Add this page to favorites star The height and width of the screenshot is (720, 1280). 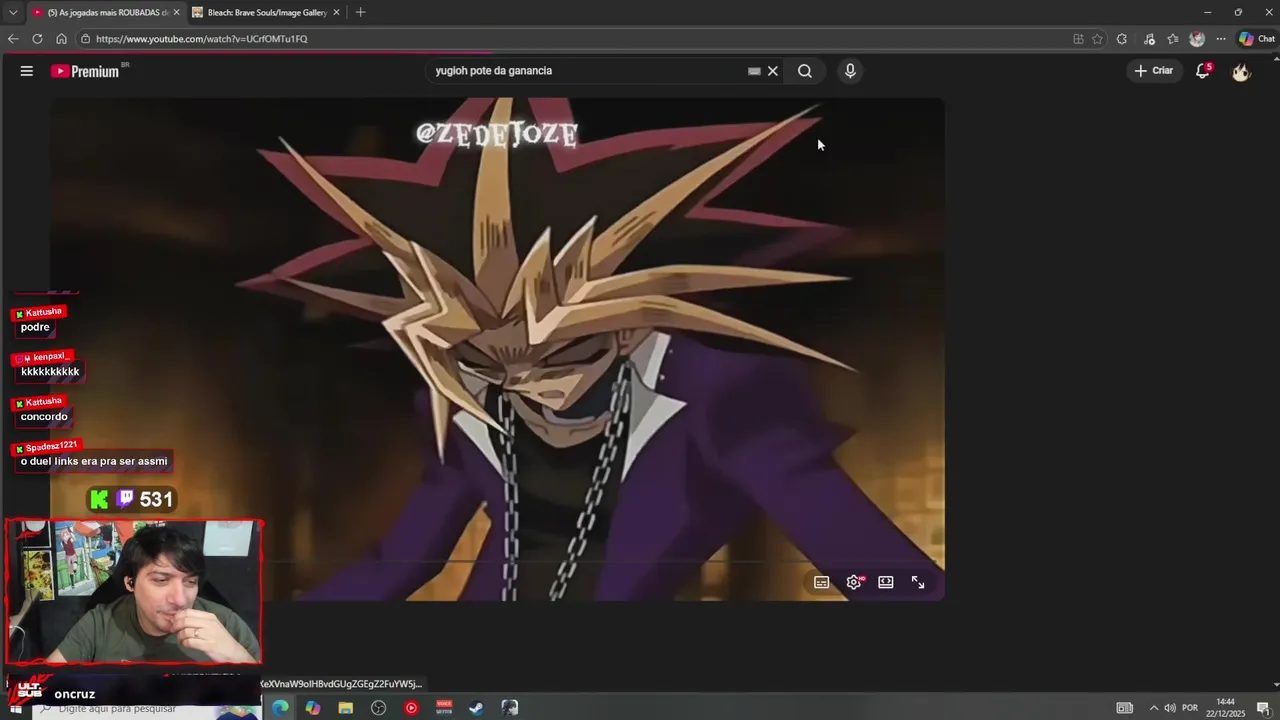(x=1097, y=39)
